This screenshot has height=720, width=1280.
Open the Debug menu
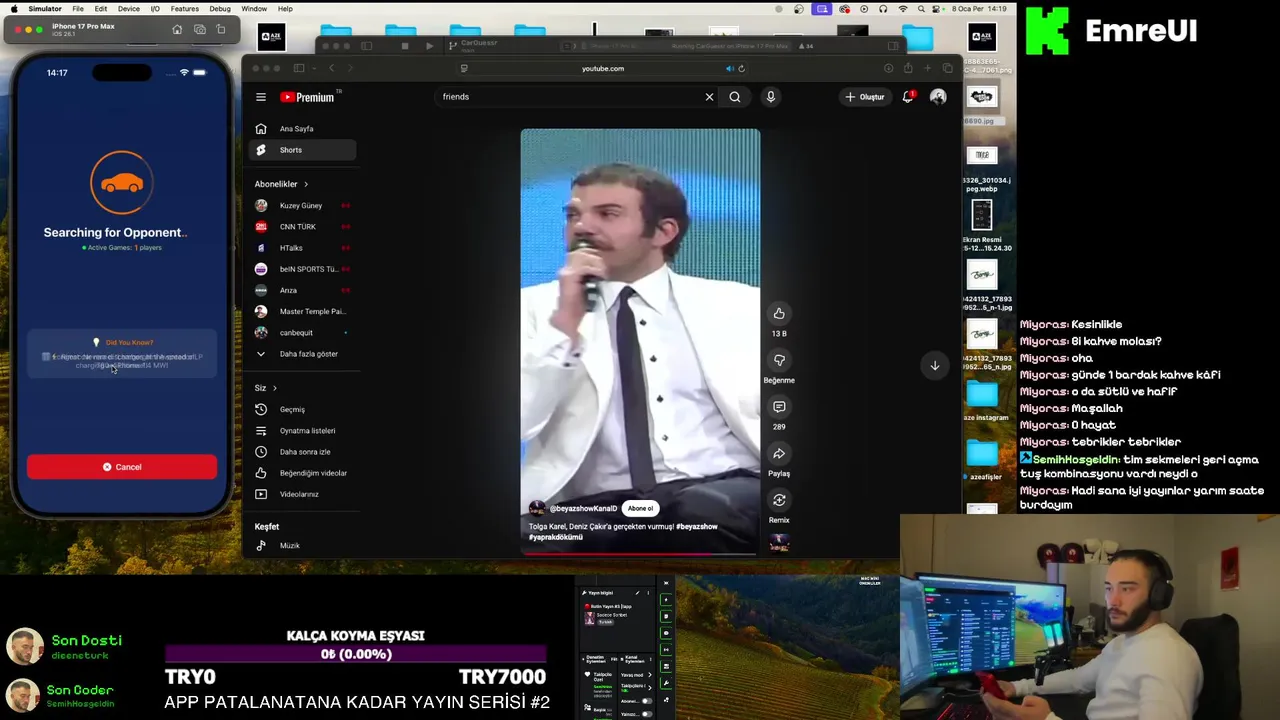click(220, 9)
